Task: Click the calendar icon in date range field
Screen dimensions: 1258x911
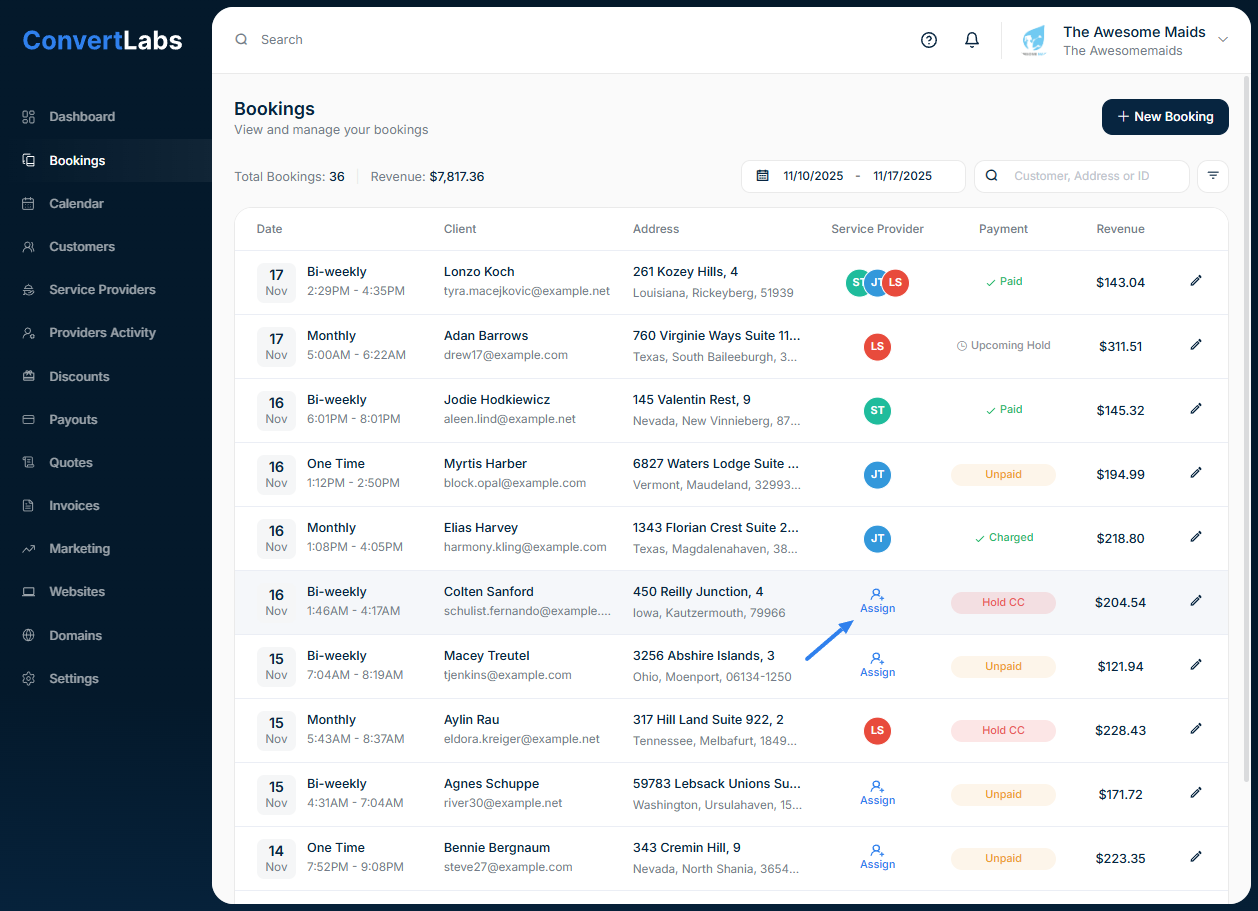Action: pos(763,176)
